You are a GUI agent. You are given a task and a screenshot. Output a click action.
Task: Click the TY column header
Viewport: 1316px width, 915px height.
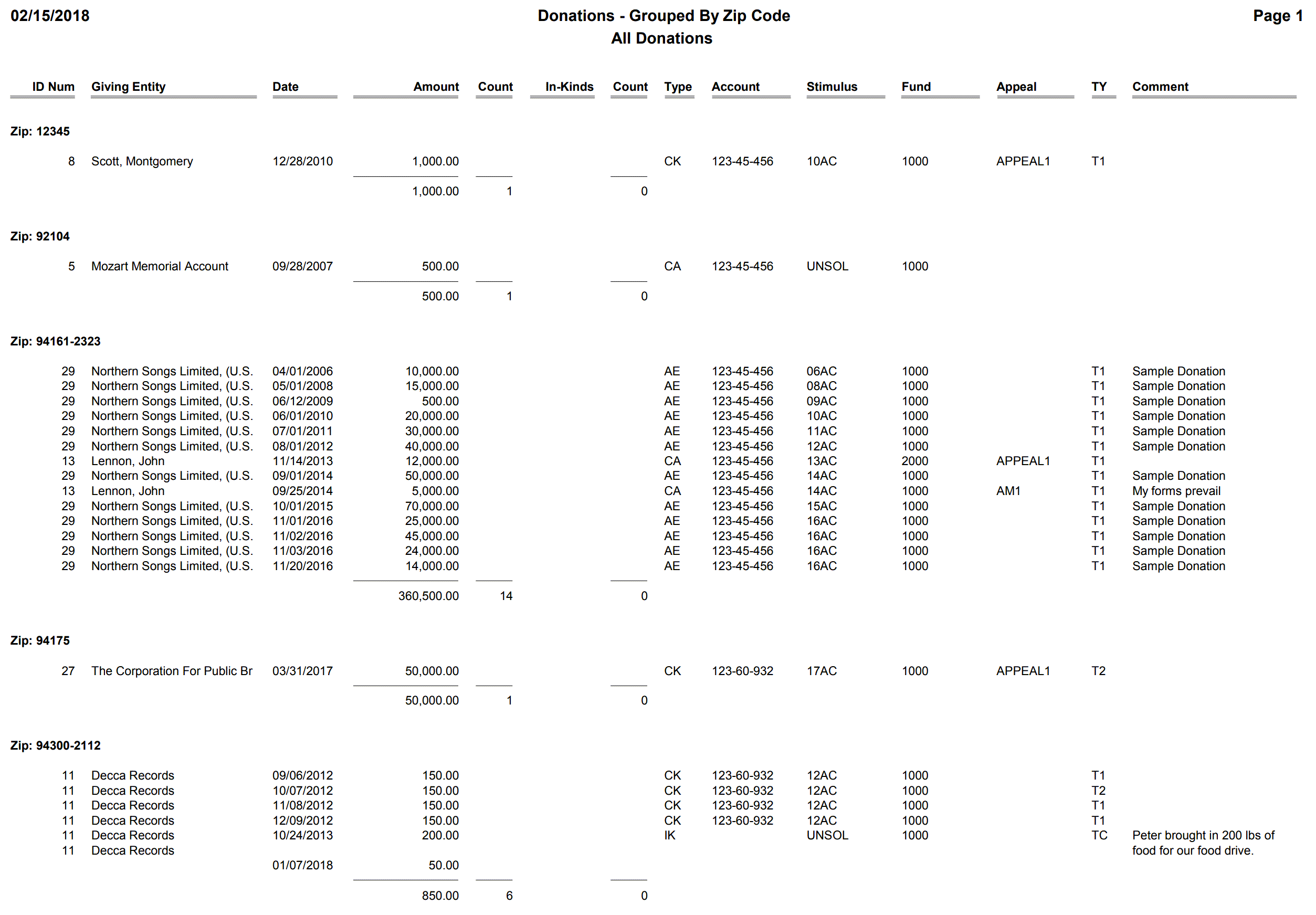click(x=1099, y=87)
